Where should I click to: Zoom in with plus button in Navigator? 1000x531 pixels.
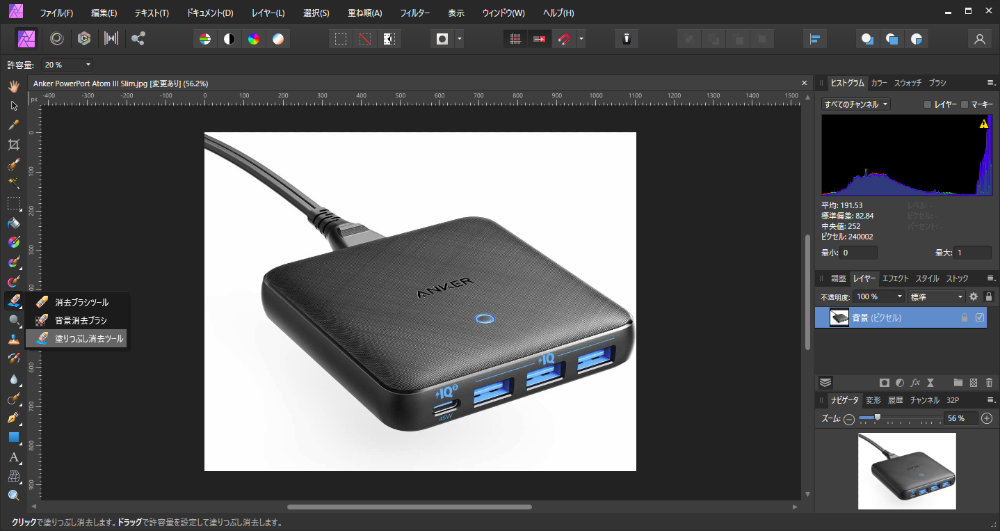(x=987, y=419)
